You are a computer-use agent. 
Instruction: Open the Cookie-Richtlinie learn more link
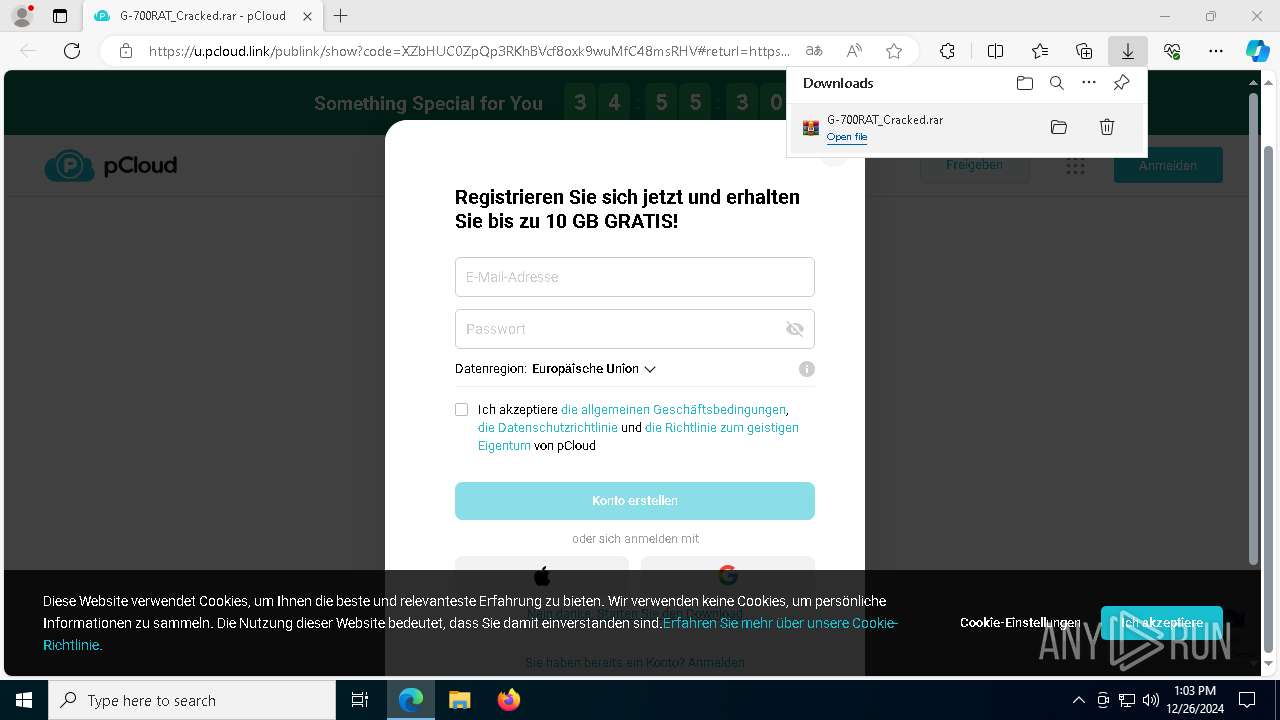pos(780,623)
